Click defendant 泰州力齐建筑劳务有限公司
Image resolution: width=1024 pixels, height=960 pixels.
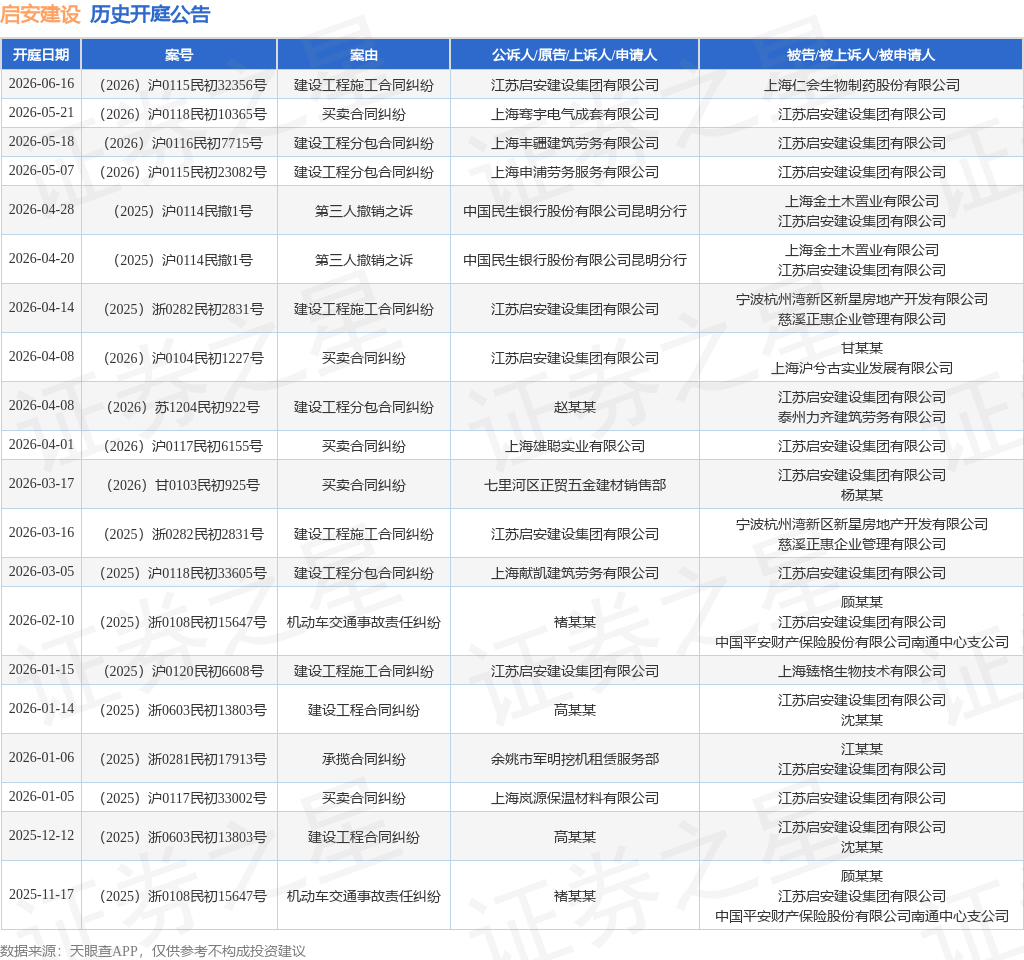pyautogui.click(x=862, y=417)
